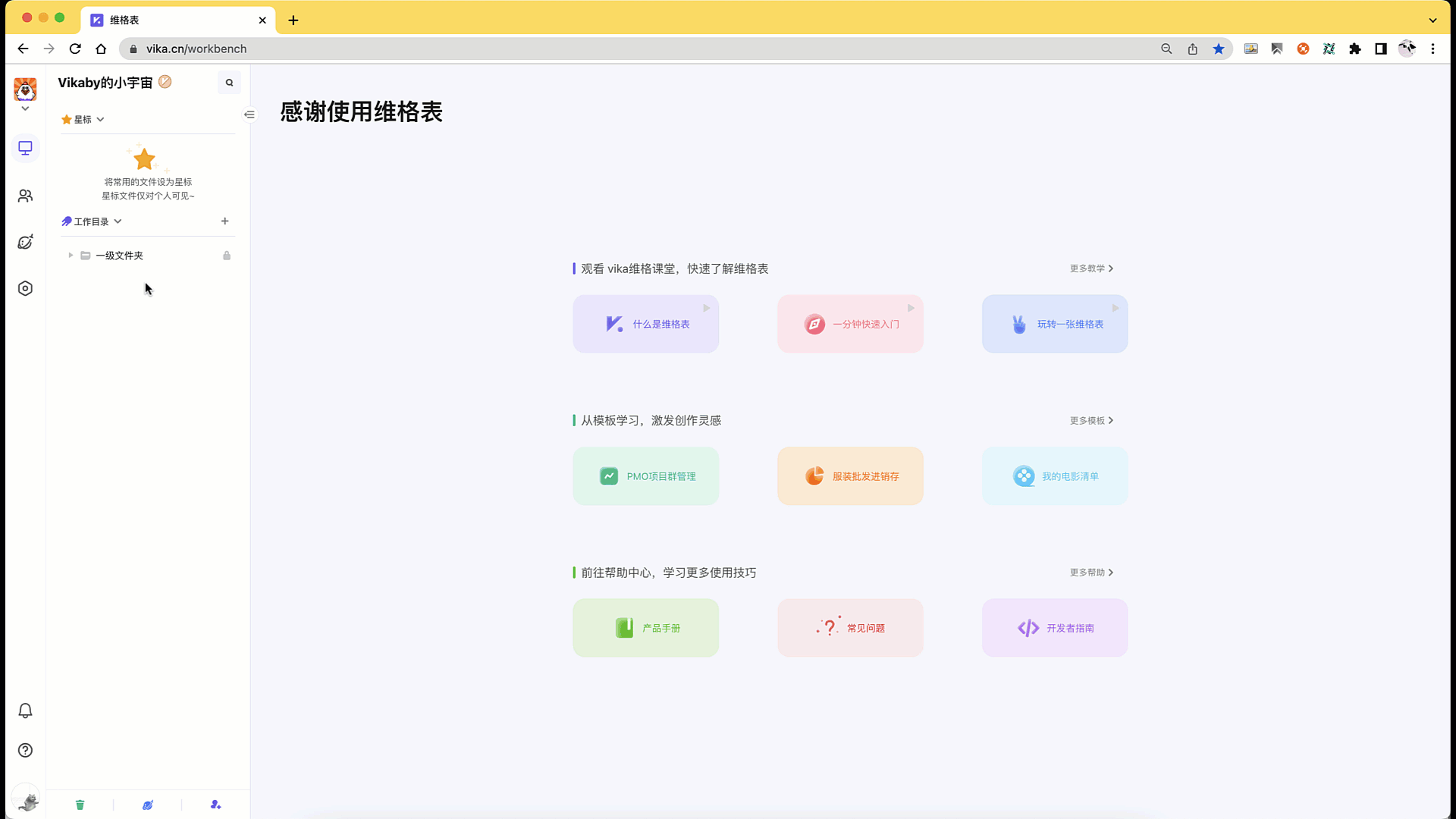This screenshot has width=1456, height=819.
Task: Add a new file with the plus button
Action: pyautogui.click(x=224, y=221)
